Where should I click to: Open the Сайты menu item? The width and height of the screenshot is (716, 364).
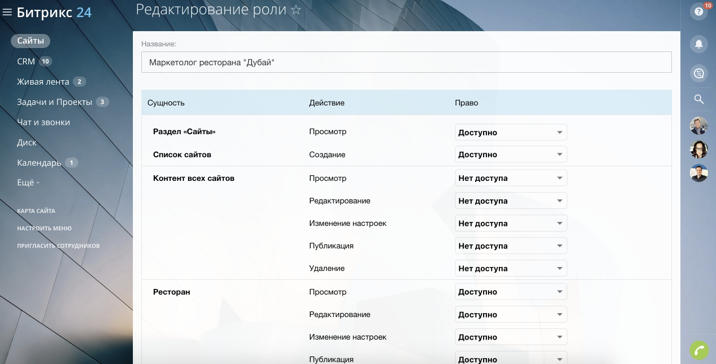coord(31,41)
